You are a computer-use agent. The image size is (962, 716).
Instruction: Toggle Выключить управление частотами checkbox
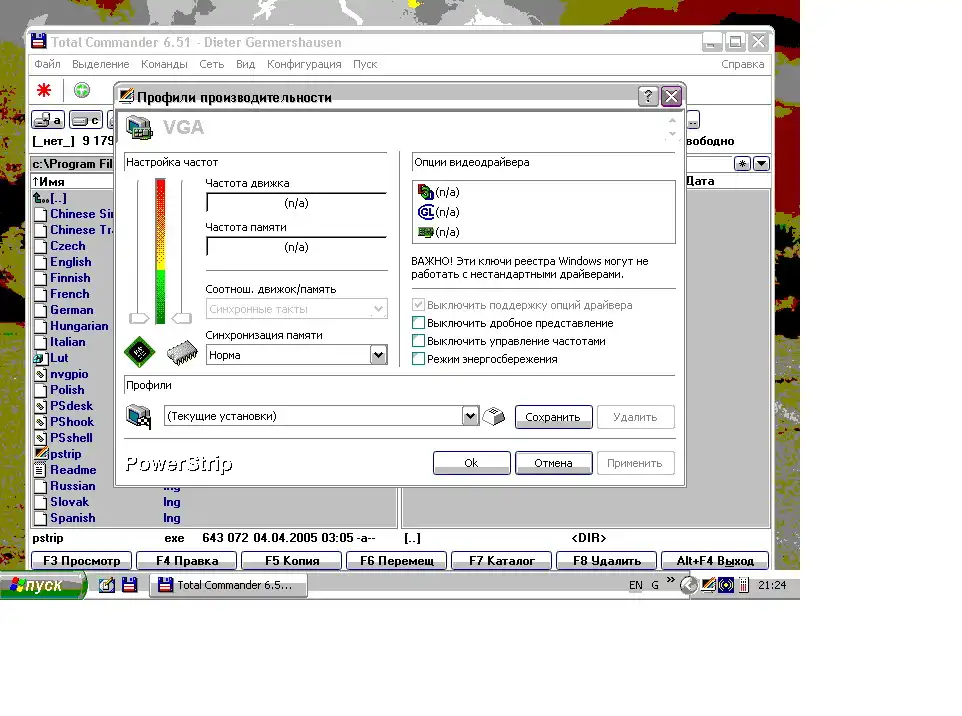point(419,341)
